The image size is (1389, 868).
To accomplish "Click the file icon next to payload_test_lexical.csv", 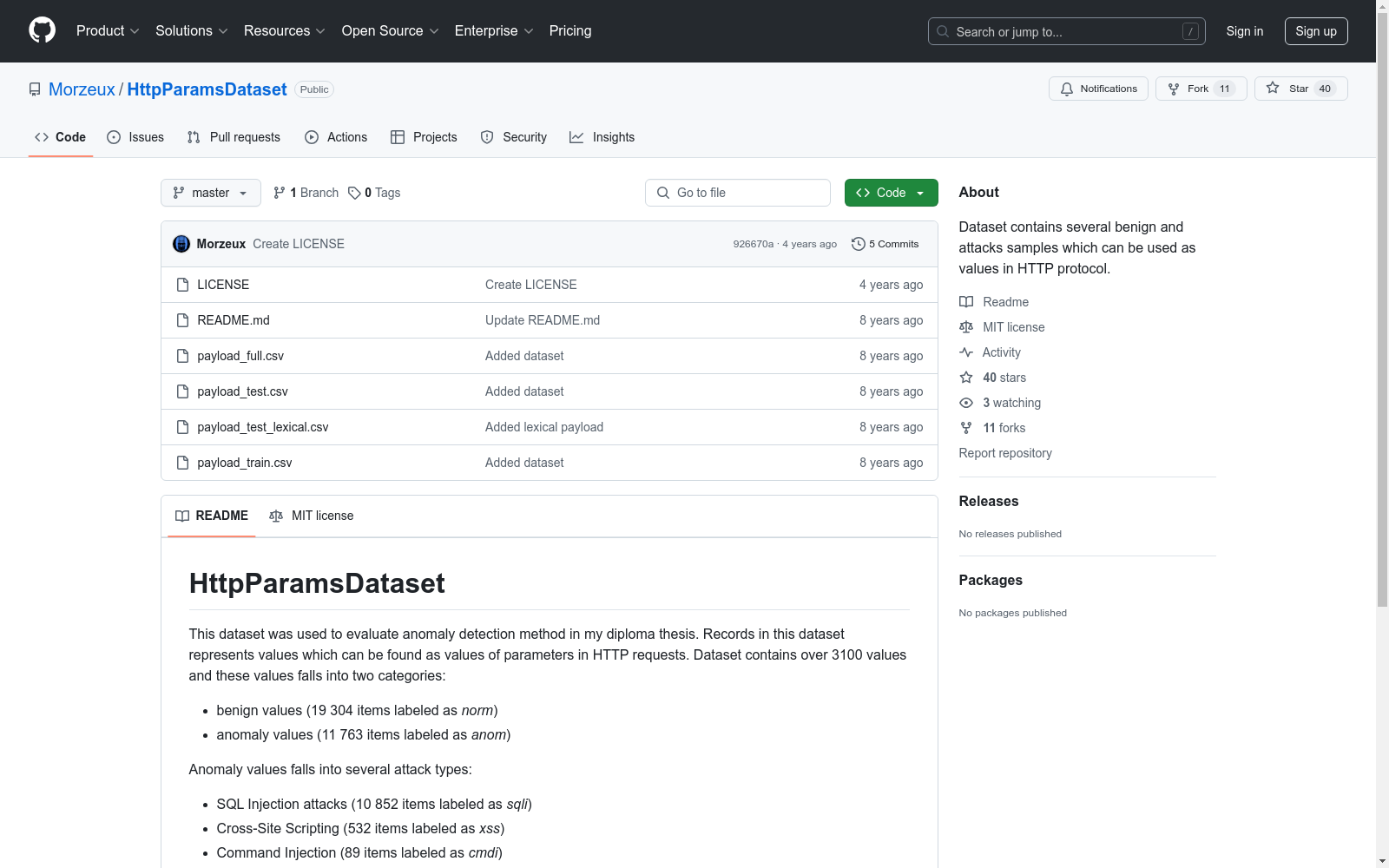I will pos(182,427).
